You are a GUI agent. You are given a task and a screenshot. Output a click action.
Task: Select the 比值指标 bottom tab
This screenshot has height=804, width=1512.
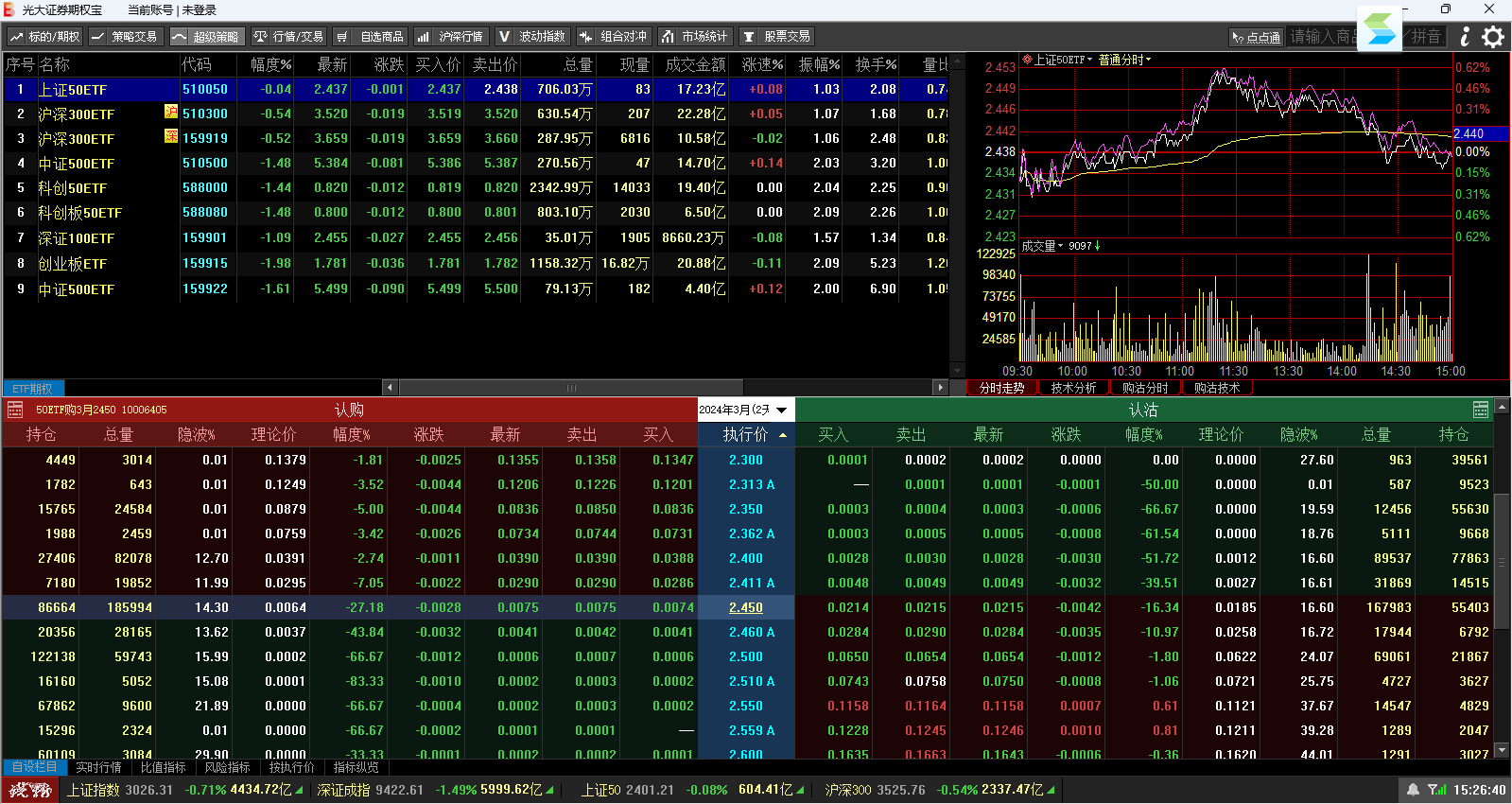[x=163, y=767]
